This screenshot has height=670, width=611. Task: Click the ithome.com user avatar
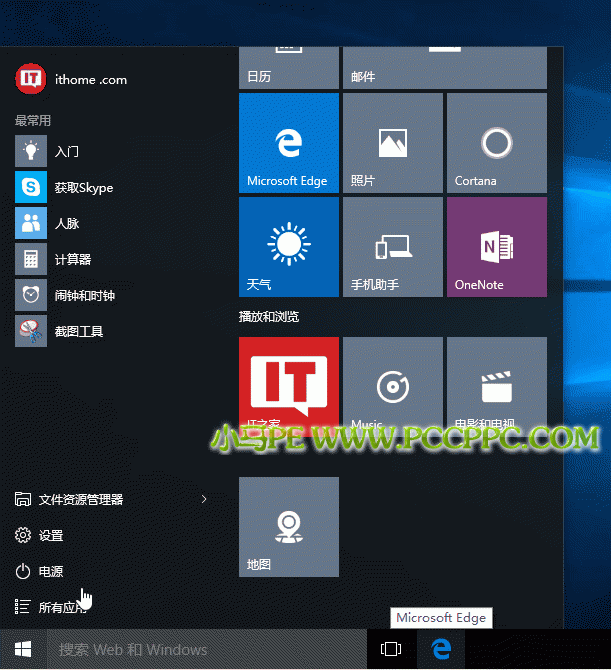coord(31,79)
